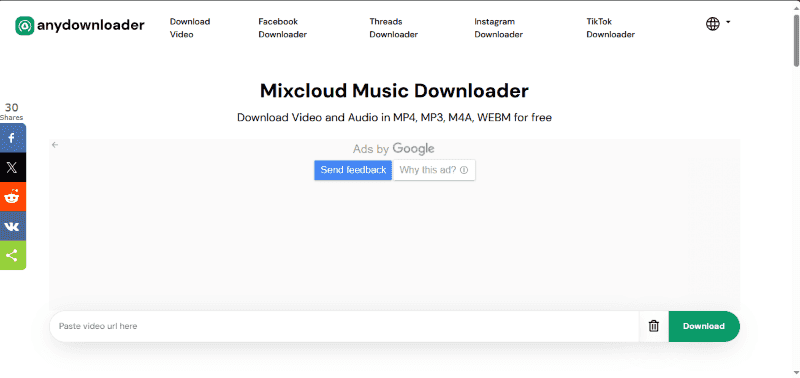Share page on VK

pyautogui.click(x=12, y=226)
